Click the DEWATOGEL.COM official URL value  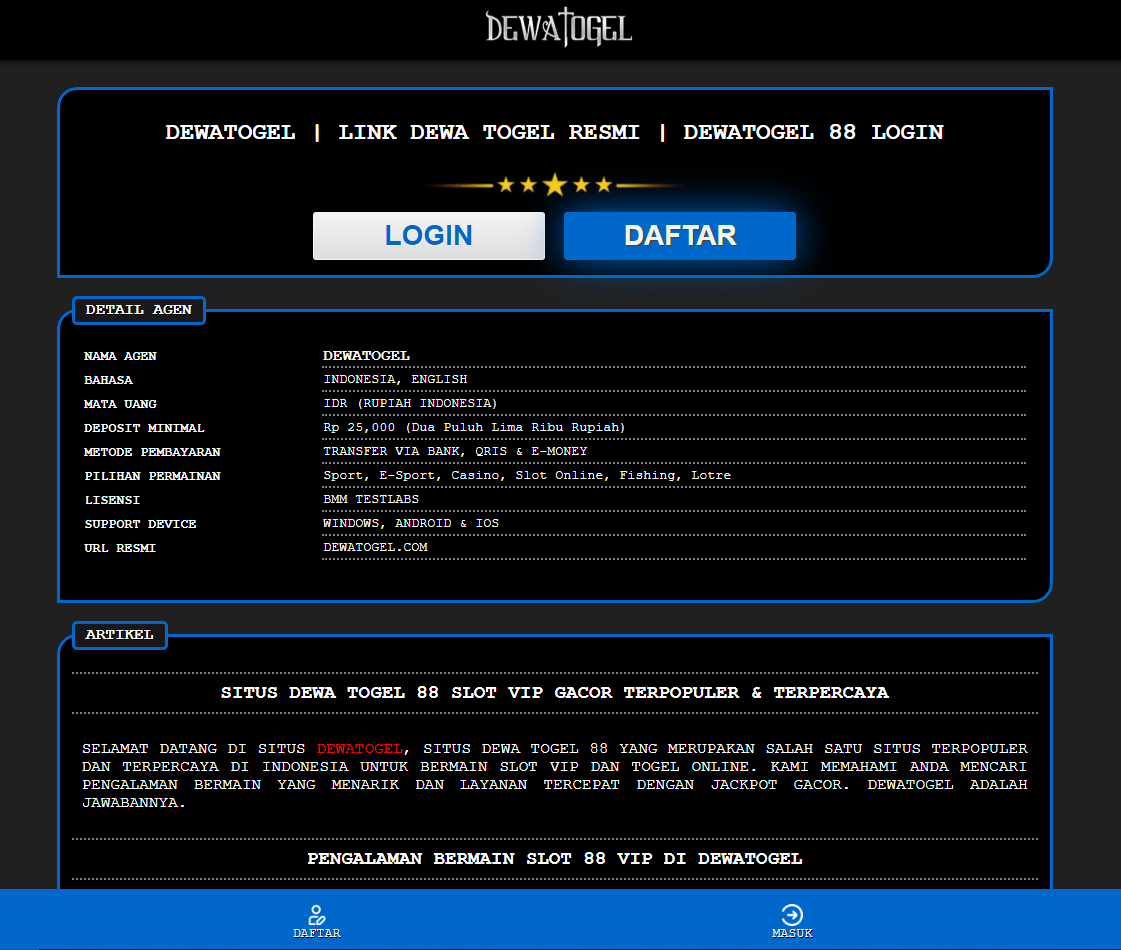pyautogui.click(x=375, y=548)
